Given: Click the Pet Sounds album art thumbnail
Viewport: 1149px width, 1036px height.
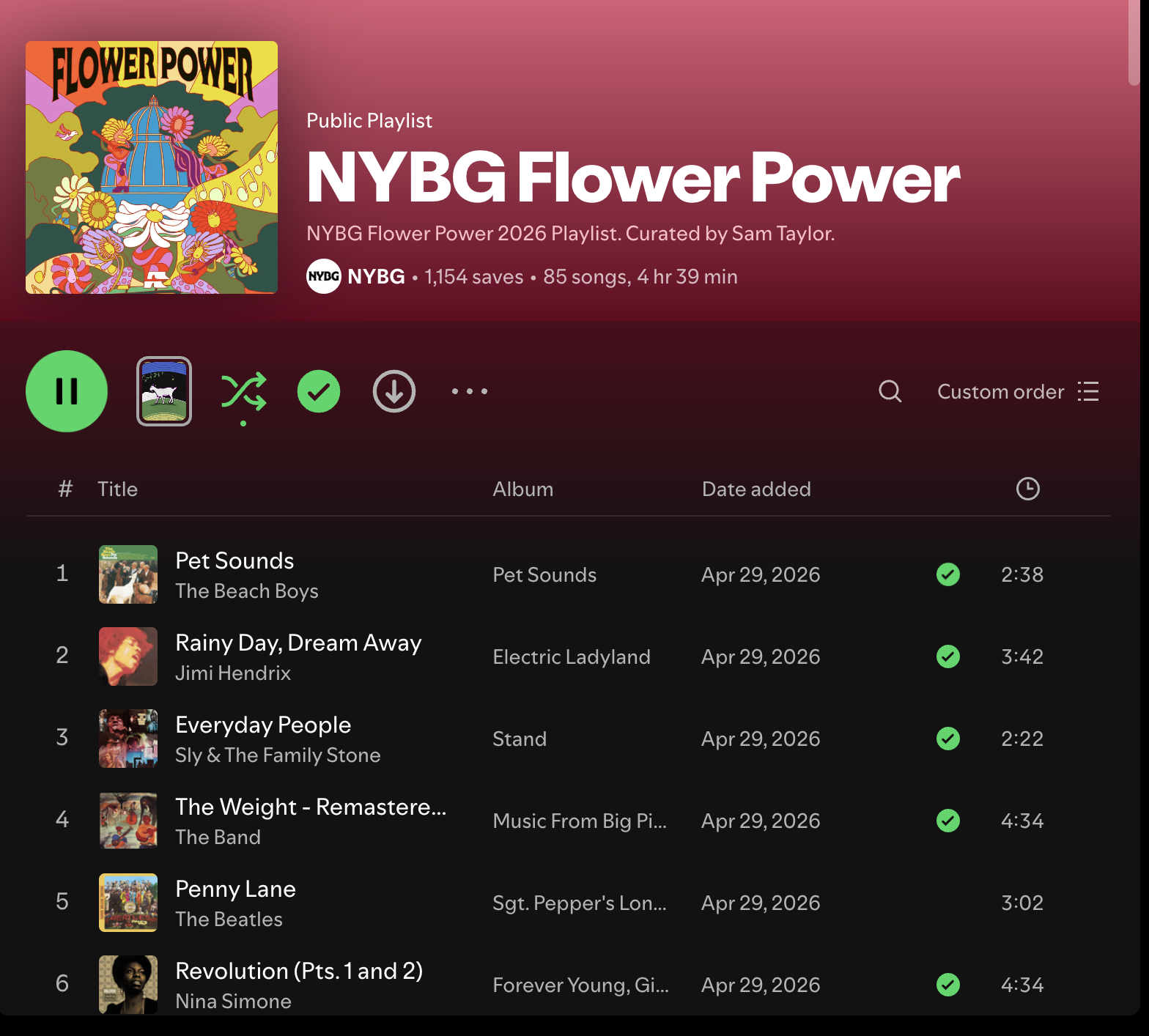Looking at the screenshot, I should pyautogui.click(x=128, y=574).
